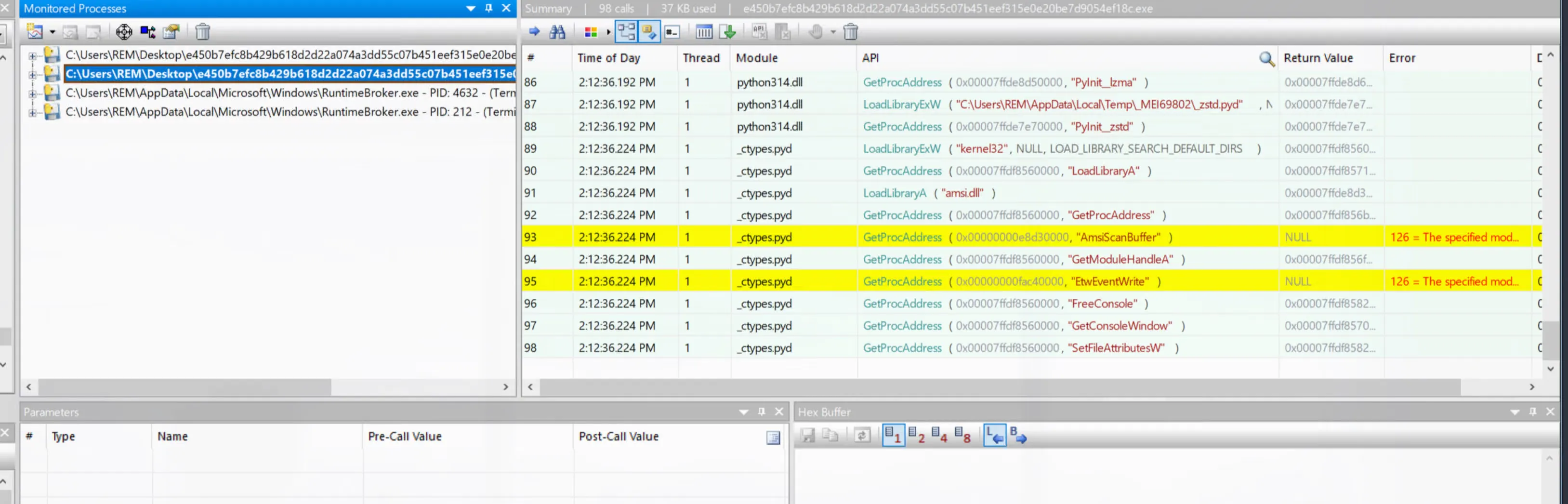Open the small arrow beside colored squares
This screenshot has height=504, width=1568.
point(608,32)
